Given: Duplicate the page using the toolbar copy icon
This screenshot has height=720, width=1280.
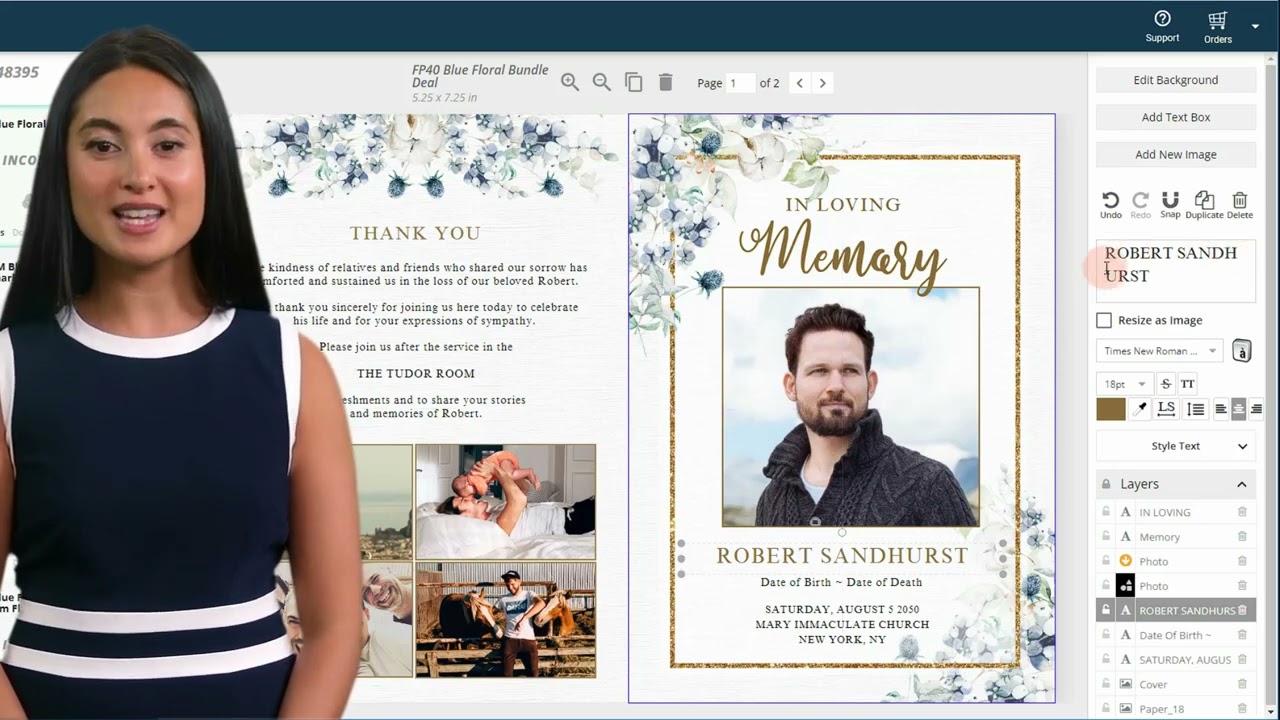Looking at the screenshot, I should 633,82.
